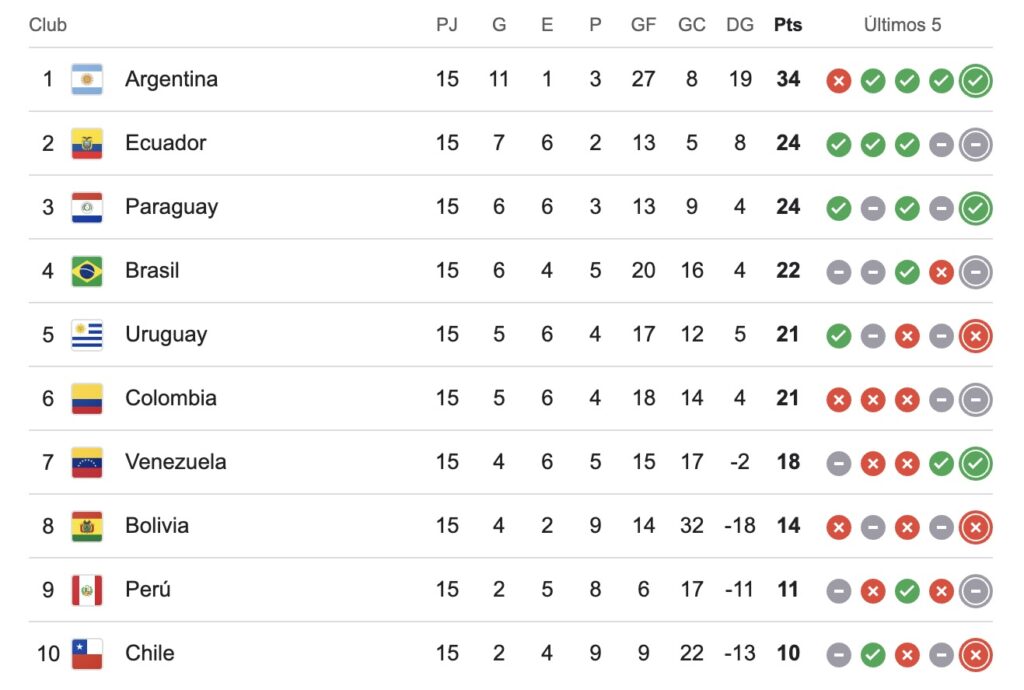This screenshot has width=1024, height=690.
Task: Open the Colombia team link
Action: click(x=170, y=398)
